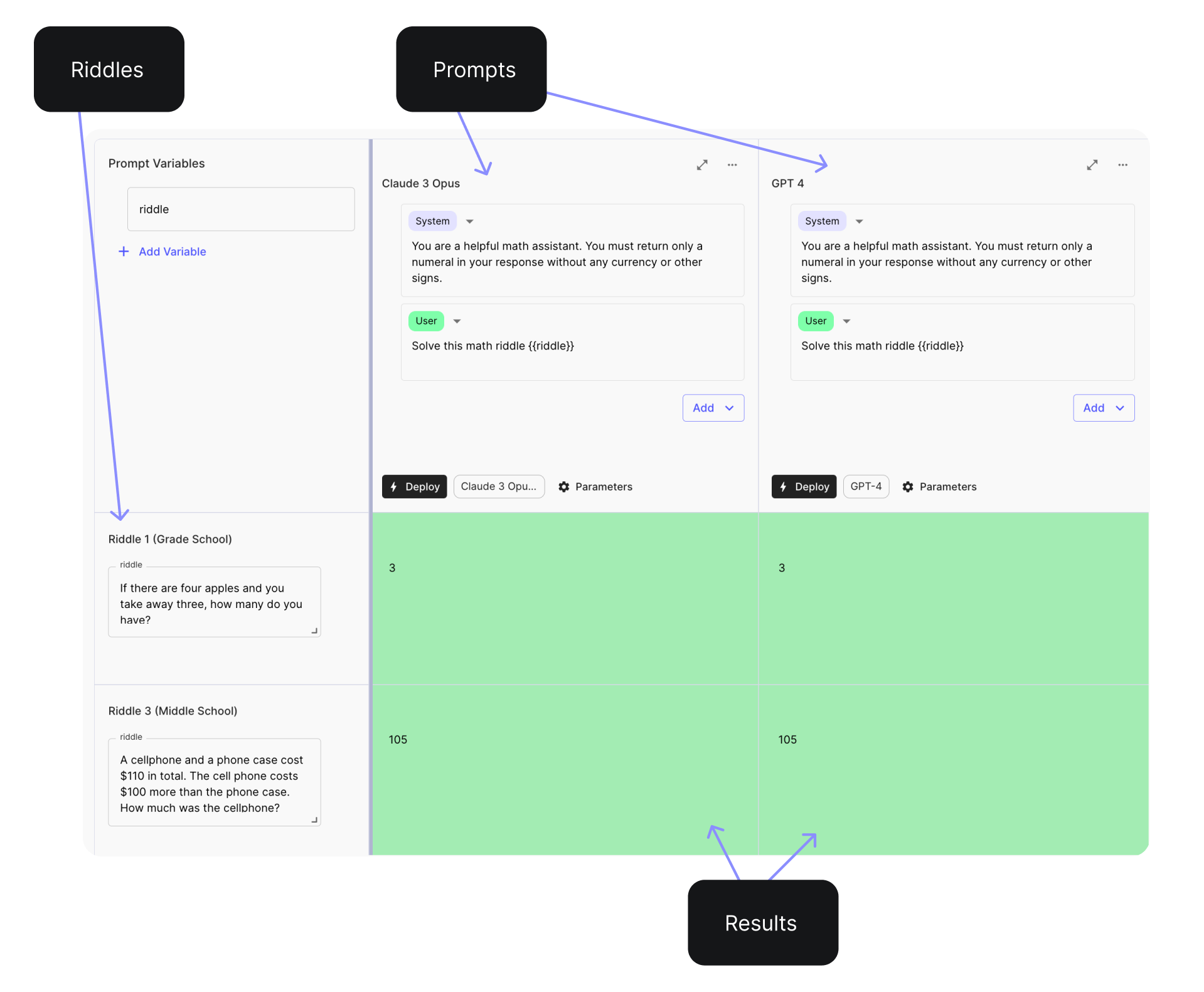Open the Add dropdown under GPT 4
1204x992 pixels.
pos(1104,408)
